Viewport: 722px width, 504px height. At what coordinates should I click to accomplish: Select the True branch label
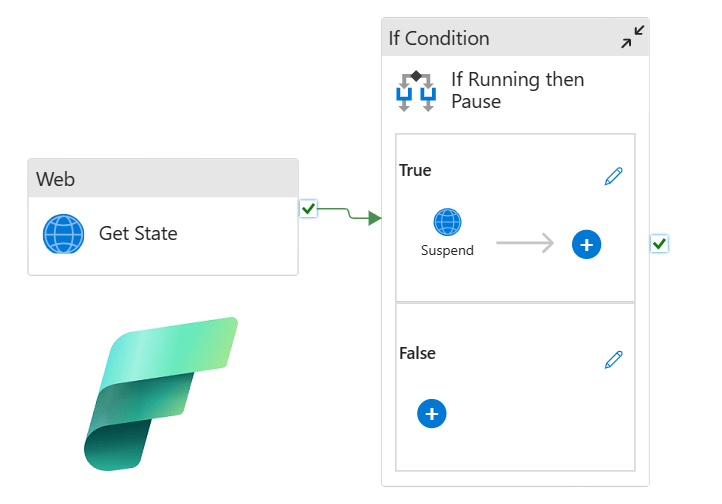[415, 170]
